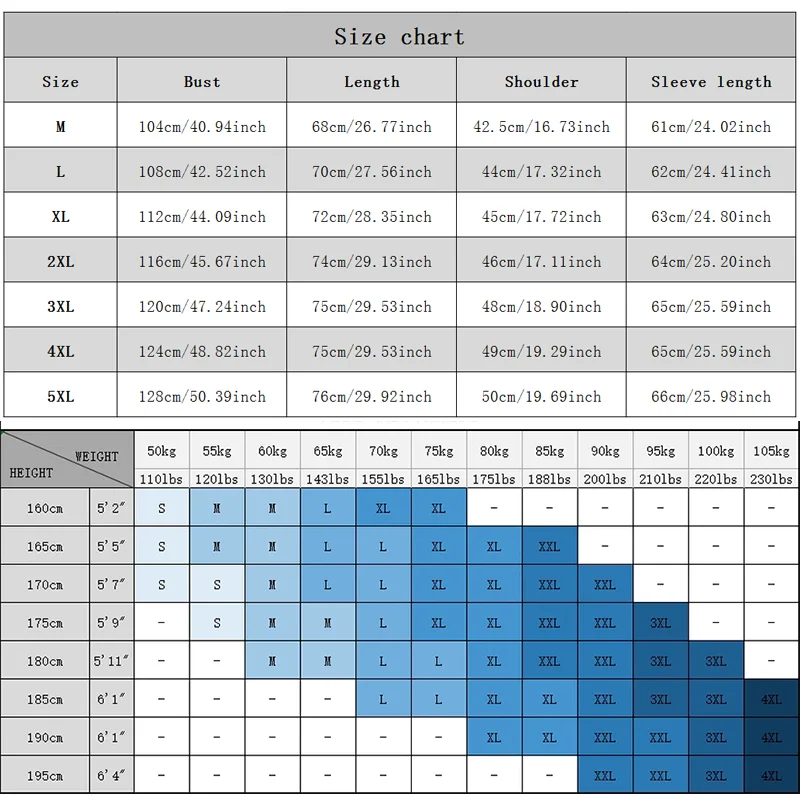Click the 104cm/40.94inch bust cell
The height and width of the screenshot is (800, 800).
pyautogui.click(x=202, y=127)
